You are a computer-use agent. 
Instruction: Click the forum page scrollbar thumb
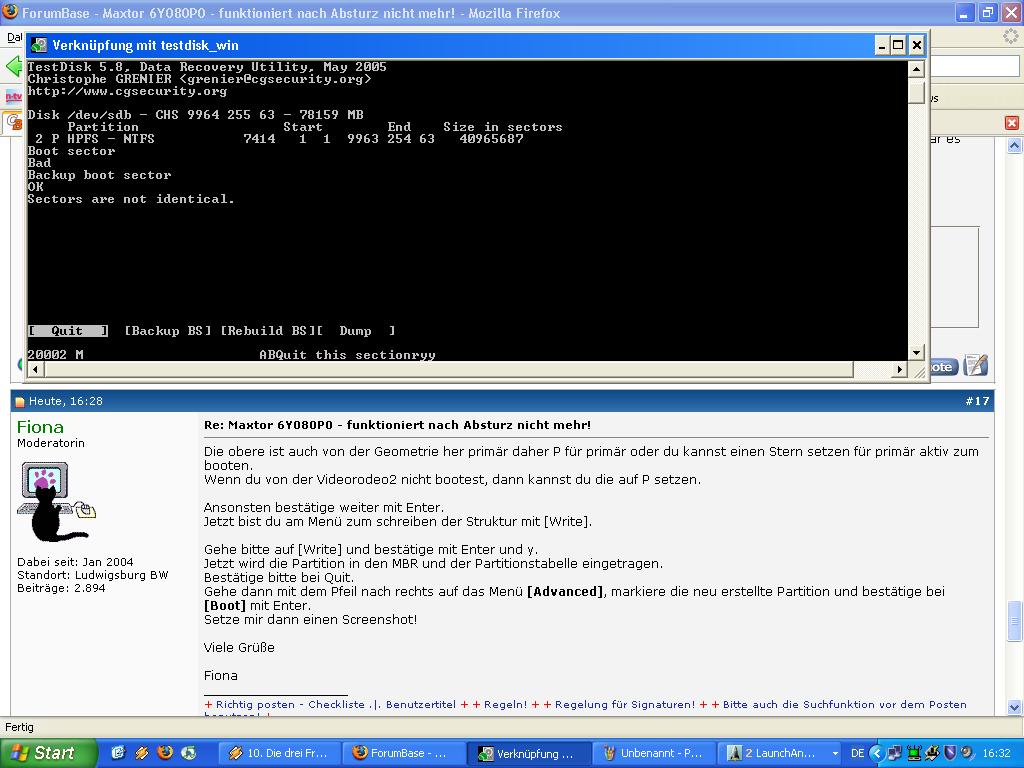[x=1014, y=620]
